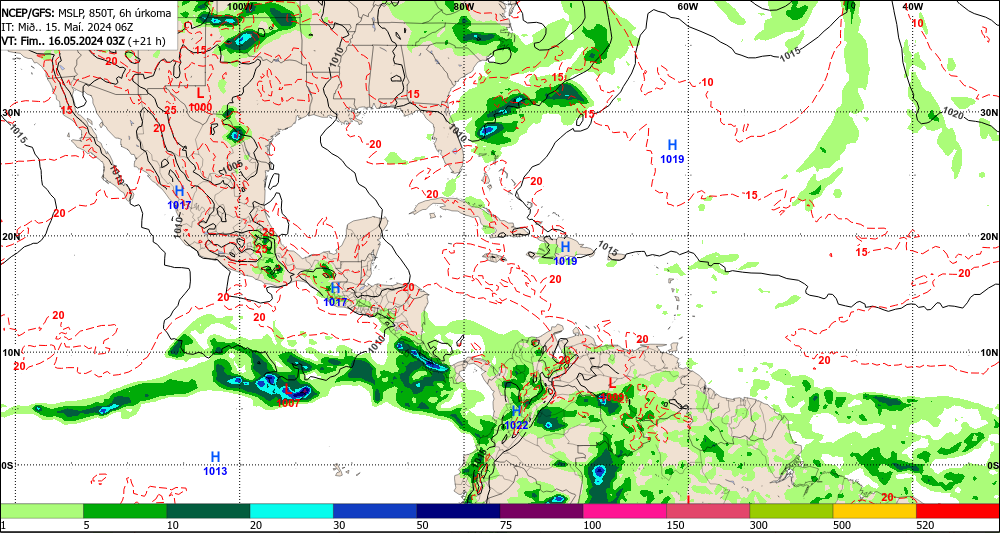
Task: Click the 1020 isobar label
Action: click(952, 114)
